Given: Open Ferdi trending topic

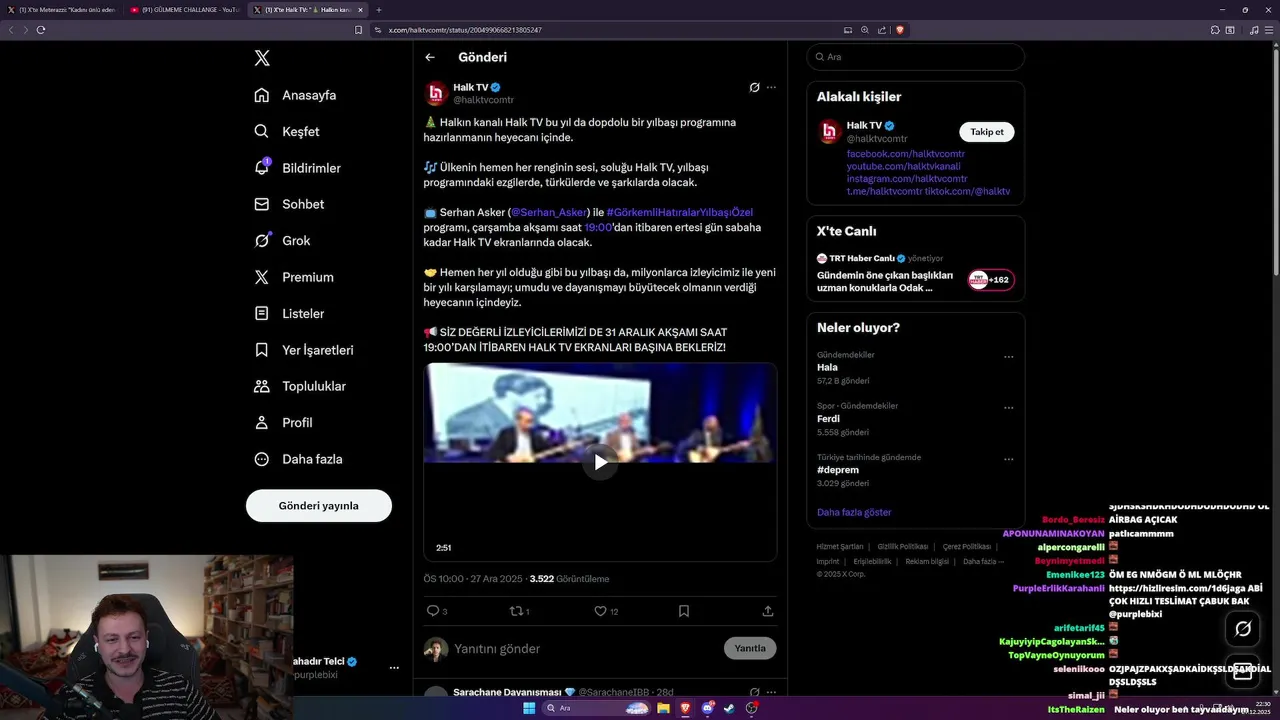Looking at the screenshot, I should (x=828, y=419).
